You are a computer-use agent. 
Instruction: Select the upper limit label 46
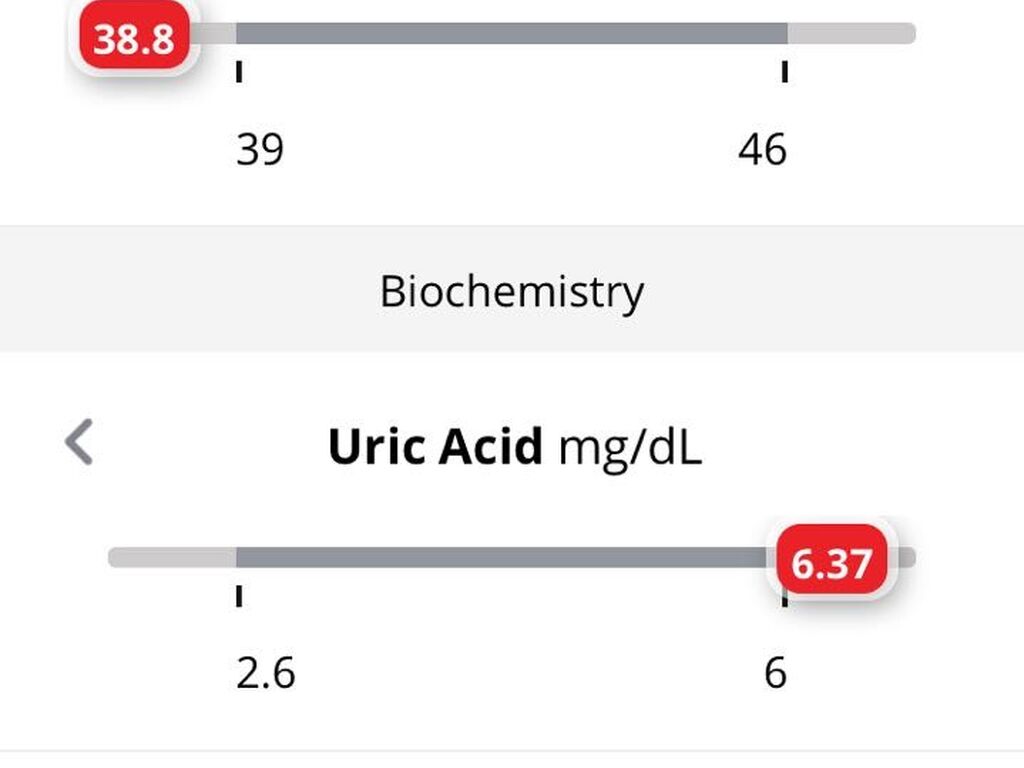(x=762, y=149)
